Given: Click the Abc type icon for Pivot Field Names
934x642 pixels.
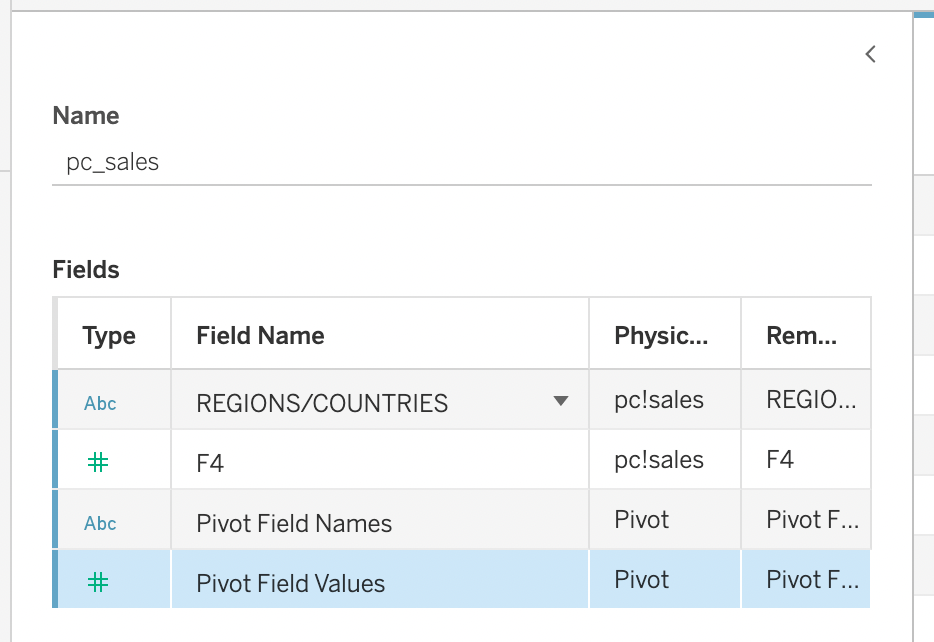Looking at the screenshot, I should click(x=100, y=523).
